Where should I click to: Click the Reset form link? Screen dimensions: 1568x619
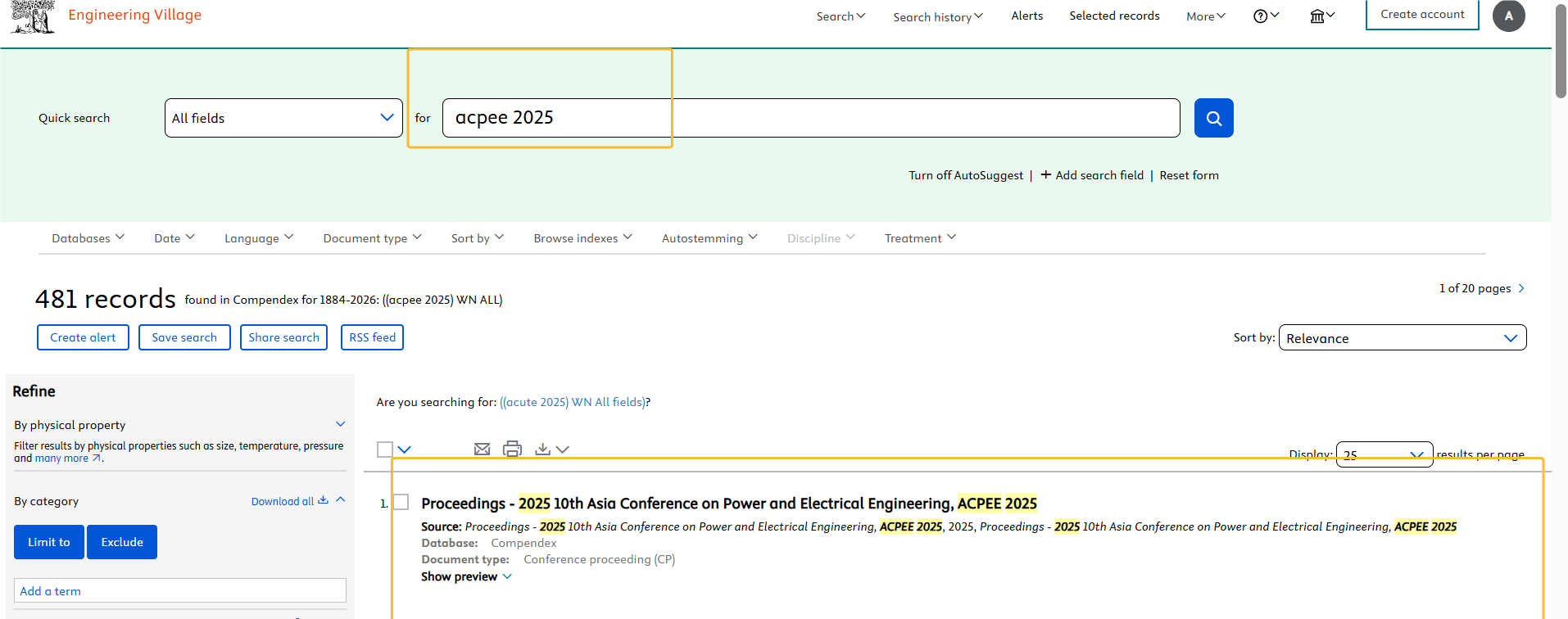click(x=1189, y=175)
